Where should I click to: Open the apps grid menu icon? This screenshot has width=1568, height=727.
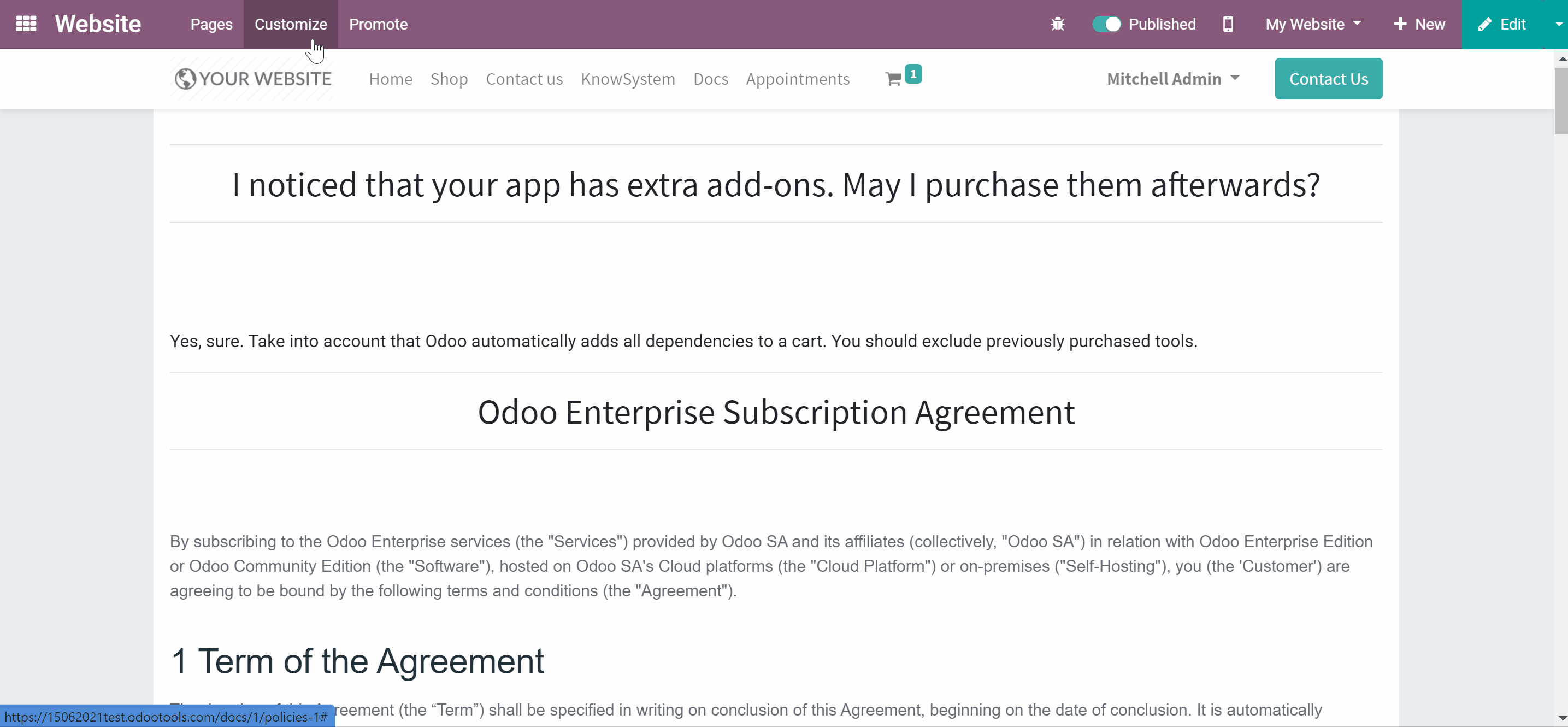(x=26, y=24)
